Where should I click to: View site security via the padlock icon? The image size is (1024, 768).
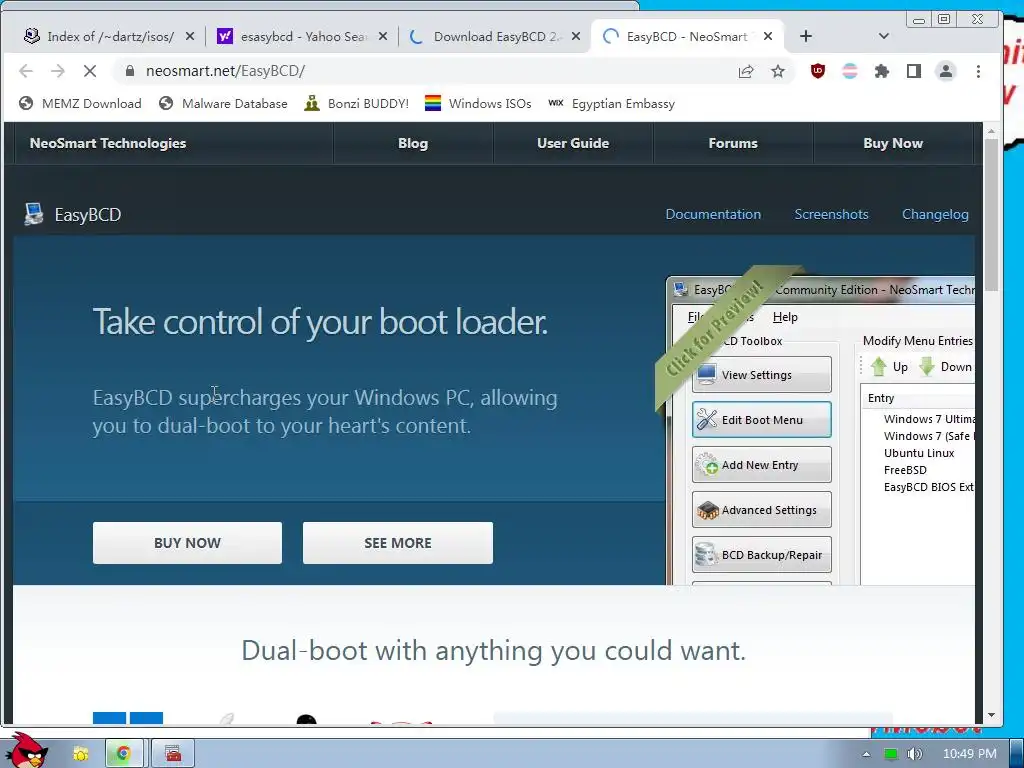(129, 71)
